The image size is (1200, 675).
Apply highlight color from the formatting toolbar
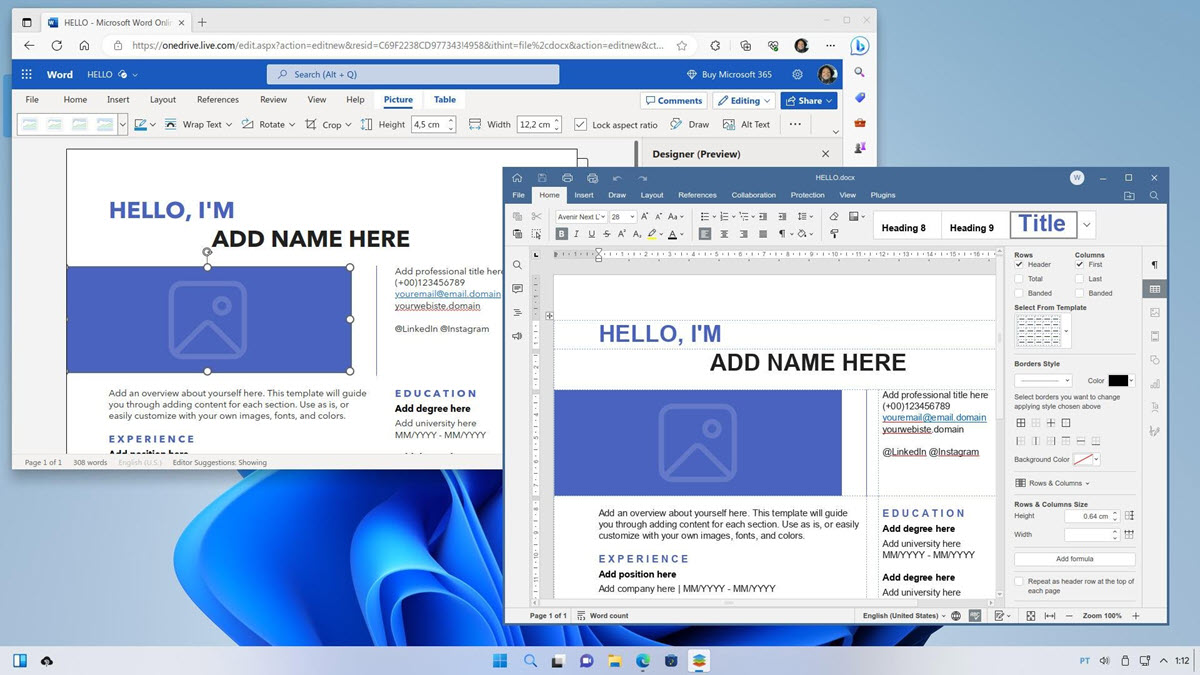click(651, 233)
